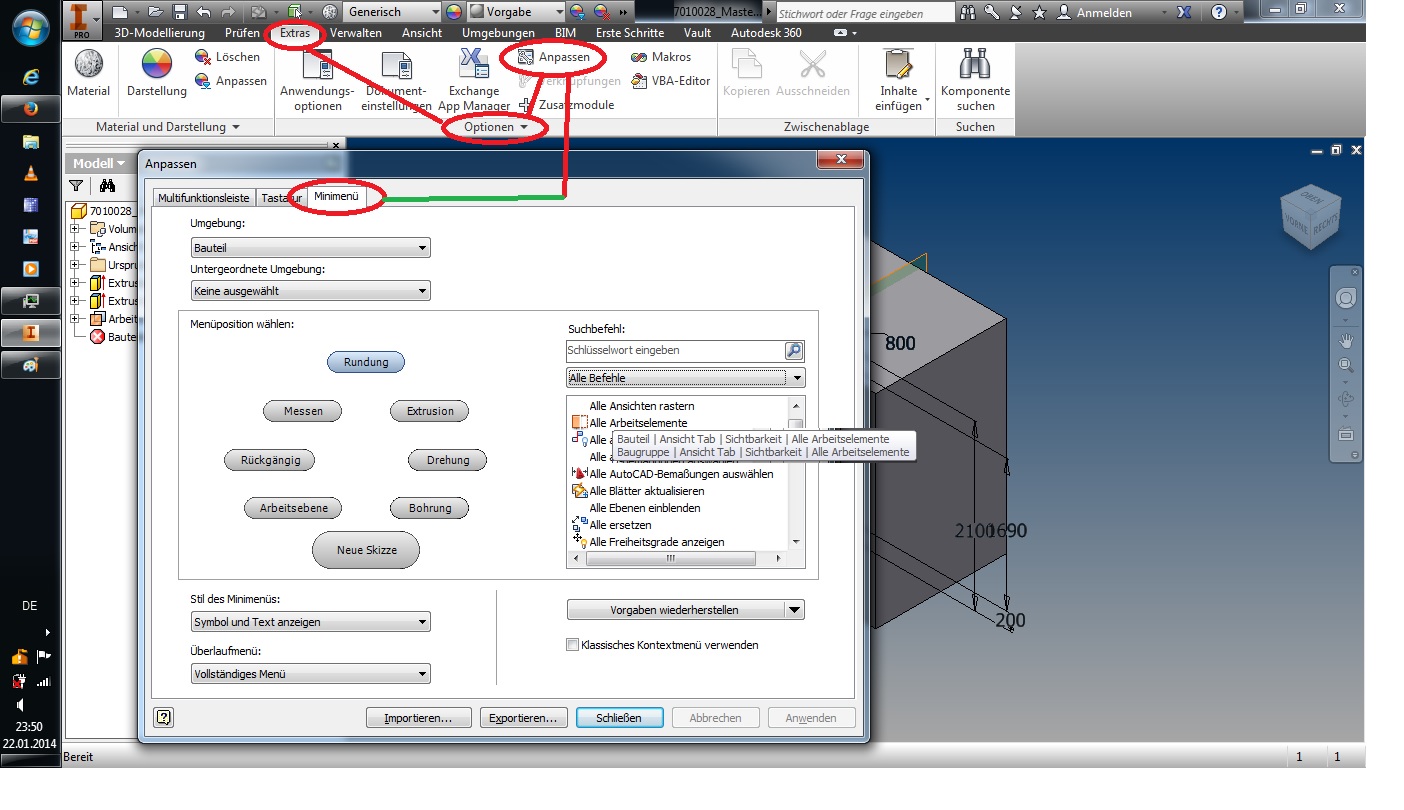Open the Alle Befehle filter dropdown
The width and height of the screenshot is (1404, 810).
tap(685, 378)
